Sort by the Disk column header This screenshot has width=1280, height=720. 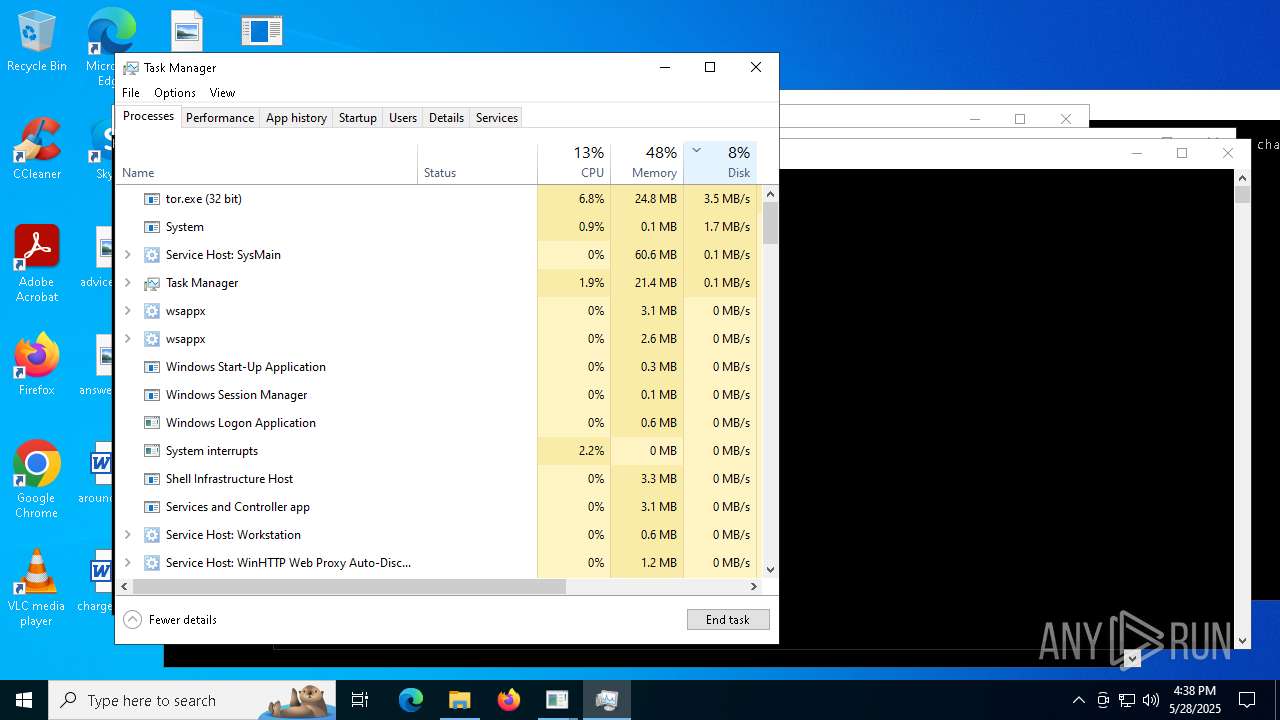point(720,164)
